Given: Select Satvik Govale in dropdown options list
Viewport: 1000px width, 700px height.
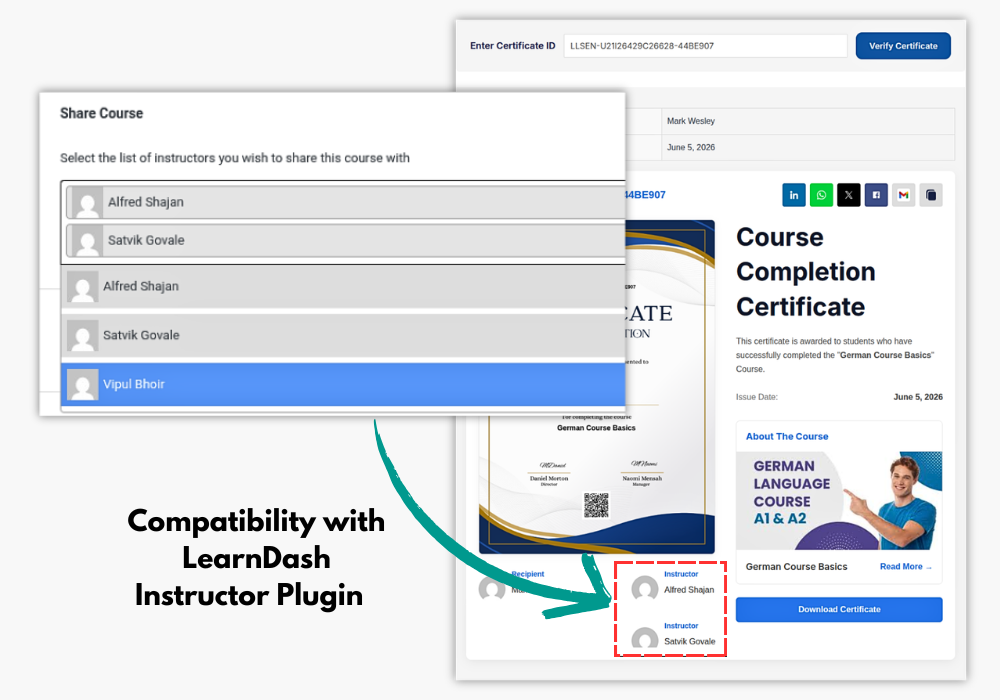Looking at the screenshot, I should tap(343, 335).
